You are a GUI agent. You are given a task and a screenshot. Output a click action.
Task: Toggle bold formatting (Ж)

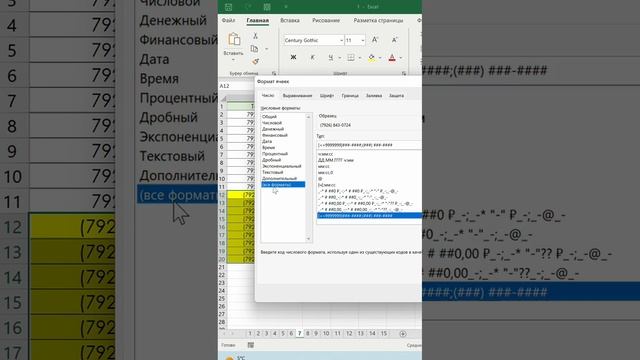[293, 58]
